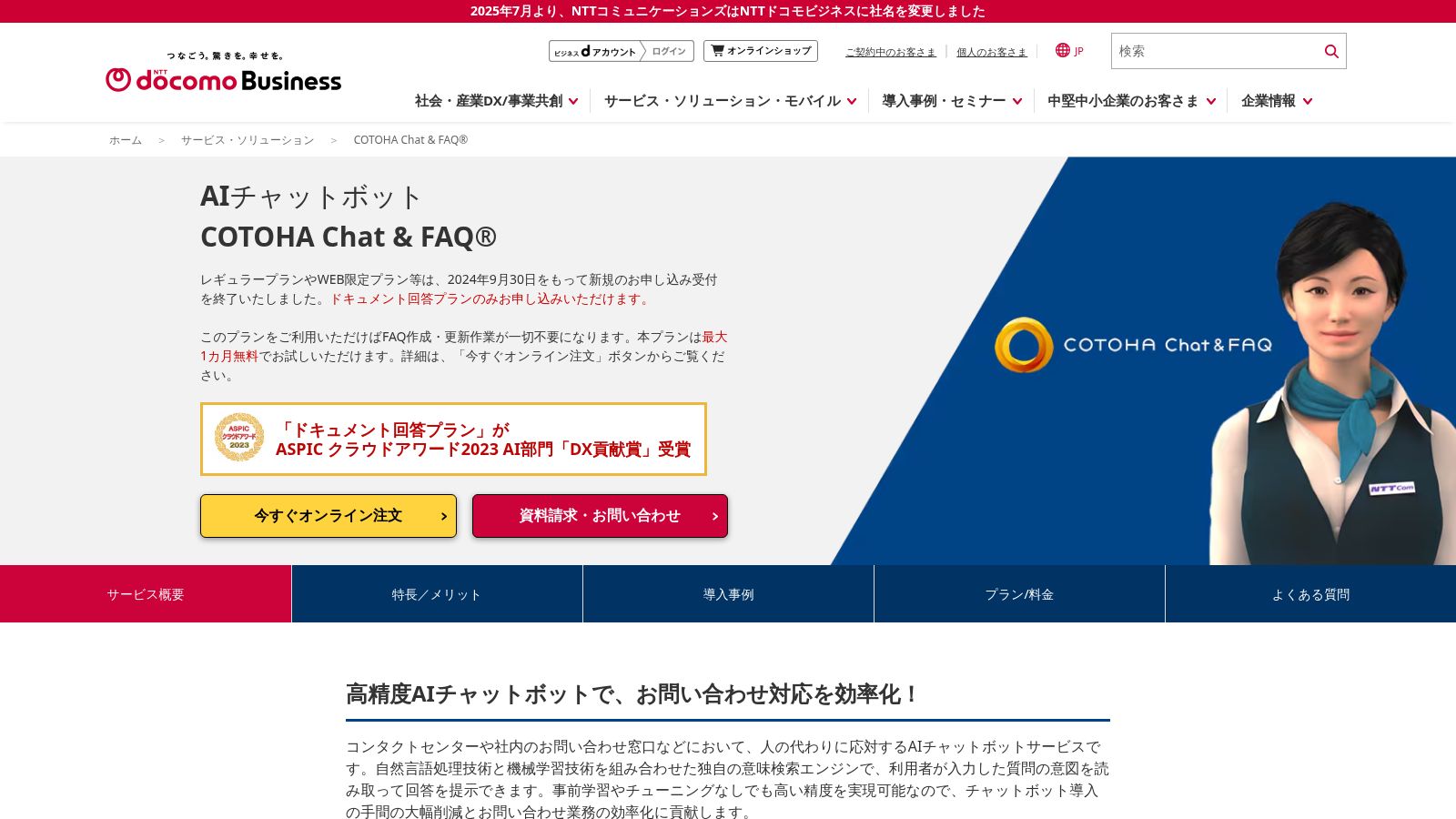This screenshot has height=819, width=1456.
Task: Open the ASPIC クラウドアワード2023 受賞 banner
Action: click(x=453, y=439)
